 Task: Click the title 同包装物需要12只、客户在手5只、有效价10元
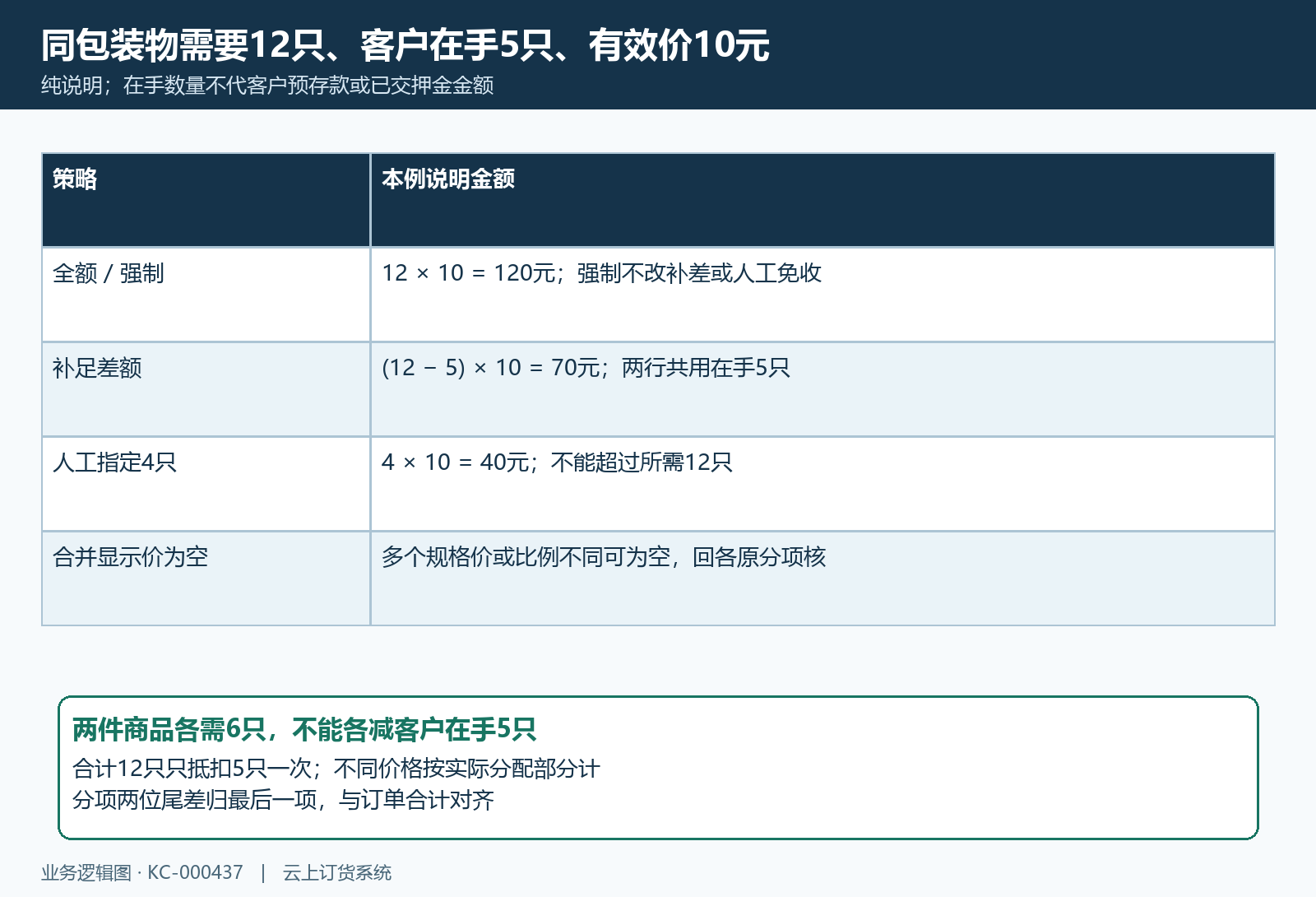pyautogui.click(x=405, y=45)
